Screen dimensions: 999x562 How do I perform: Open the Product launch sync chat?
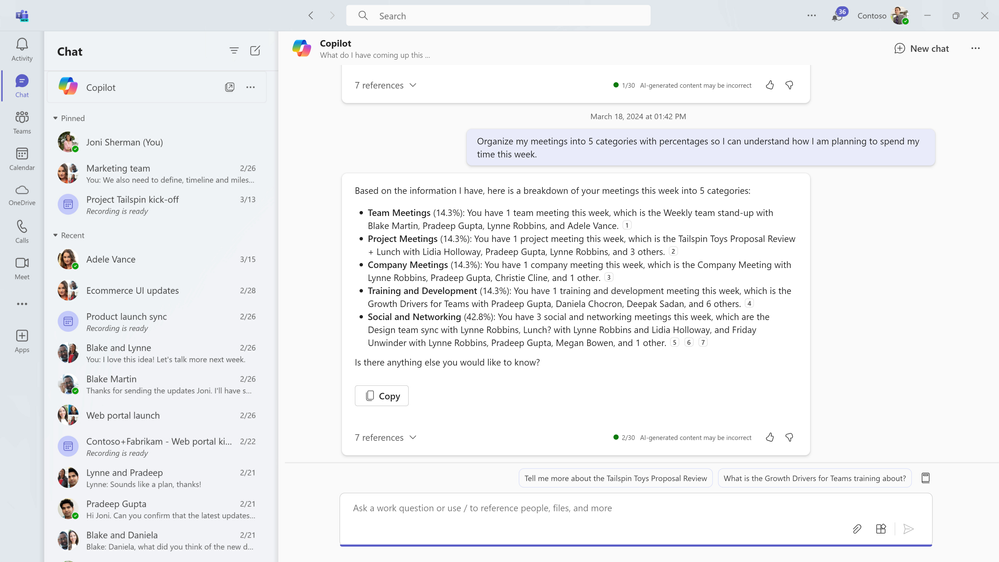[157, 322]
